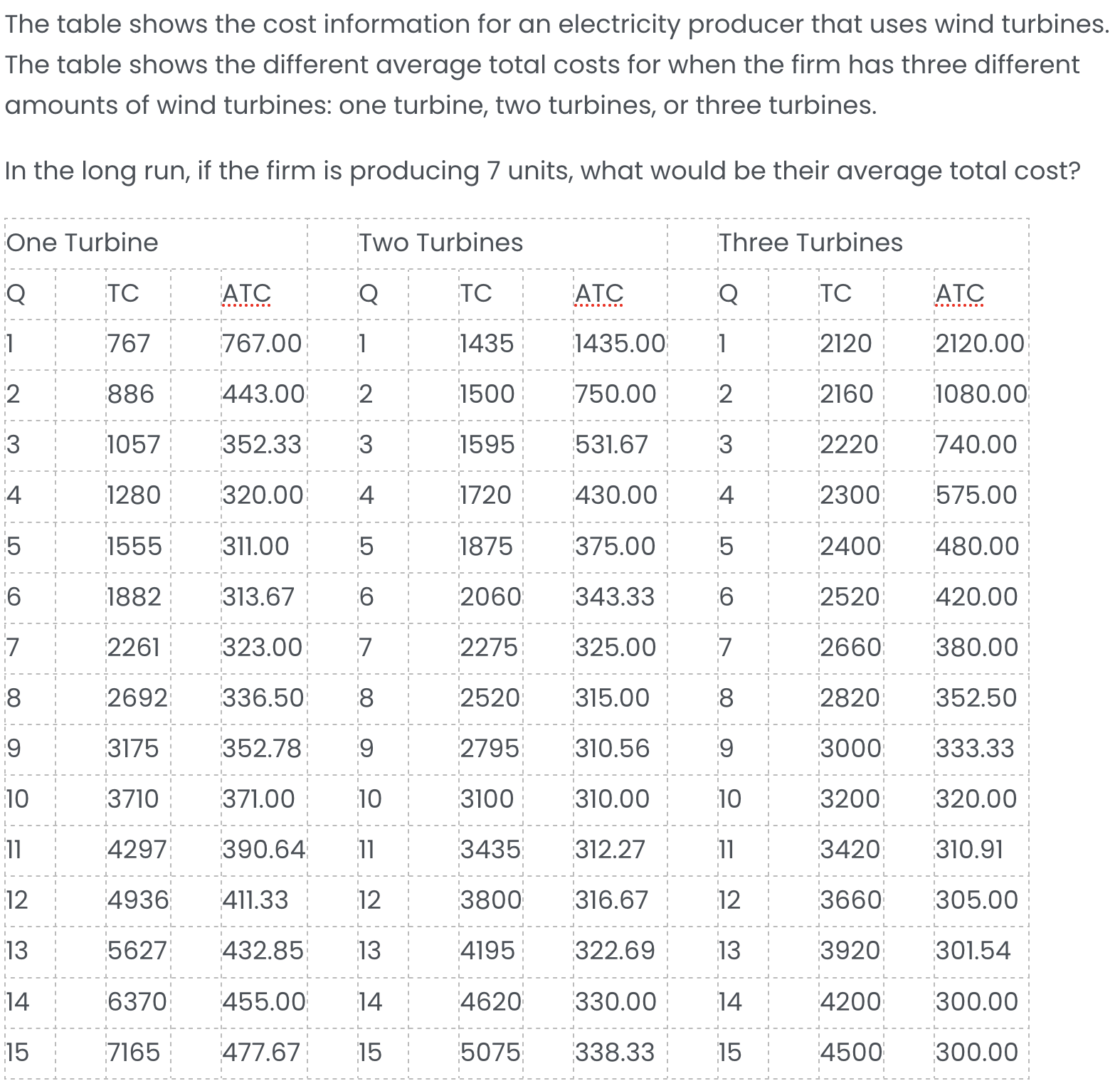Click the question sentence about producing 7 units
This screenshot has height=1086, width=1120.
(542, 171)
